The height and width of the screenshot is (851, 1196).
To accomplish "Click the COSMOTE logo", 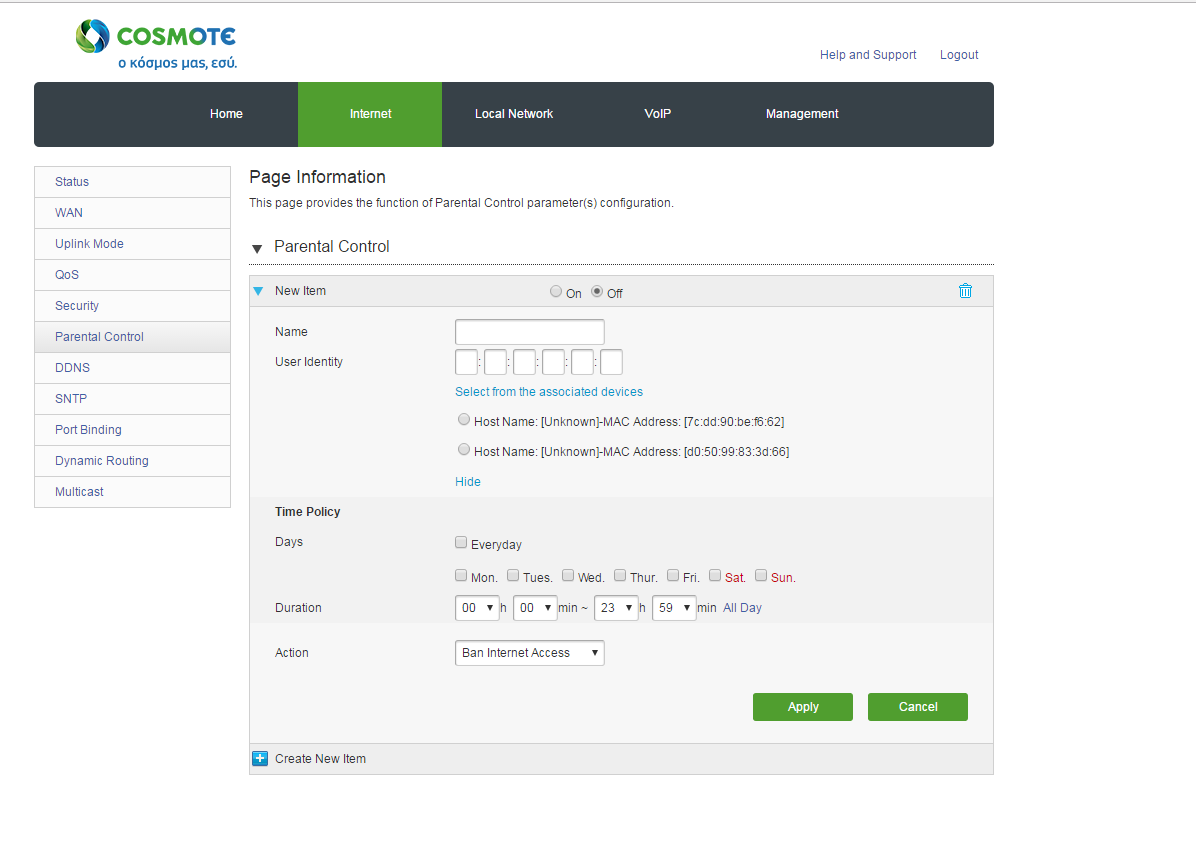I will tap(156, 44).
